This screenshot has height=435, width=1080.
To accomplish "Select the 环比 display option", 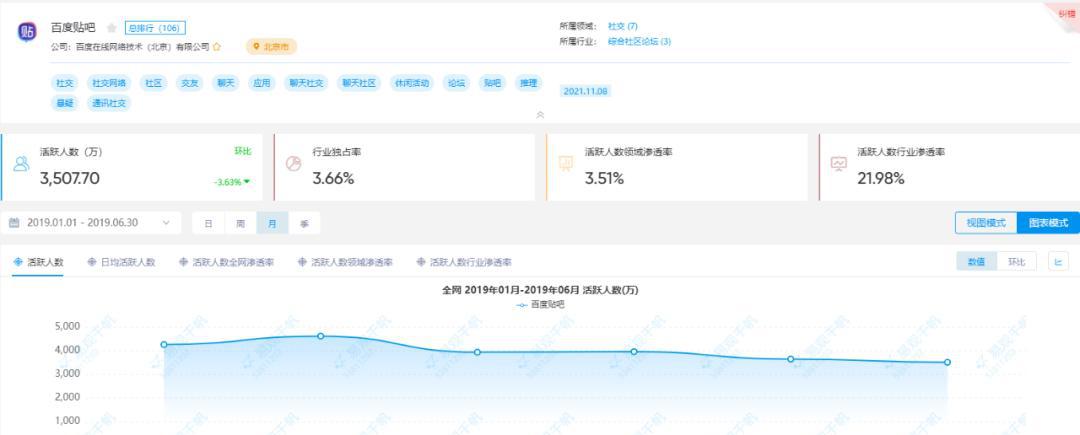I will pos(1017,262).
